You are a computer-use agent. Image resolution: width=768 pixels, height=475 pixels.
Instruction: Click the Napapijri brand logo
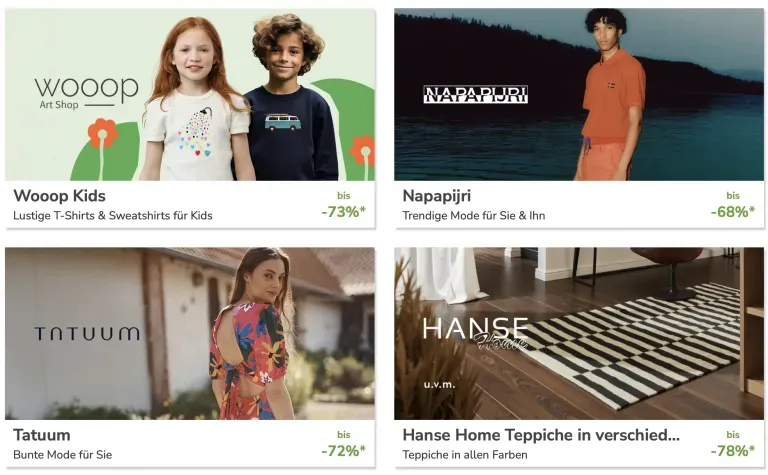tap(475, 95)
